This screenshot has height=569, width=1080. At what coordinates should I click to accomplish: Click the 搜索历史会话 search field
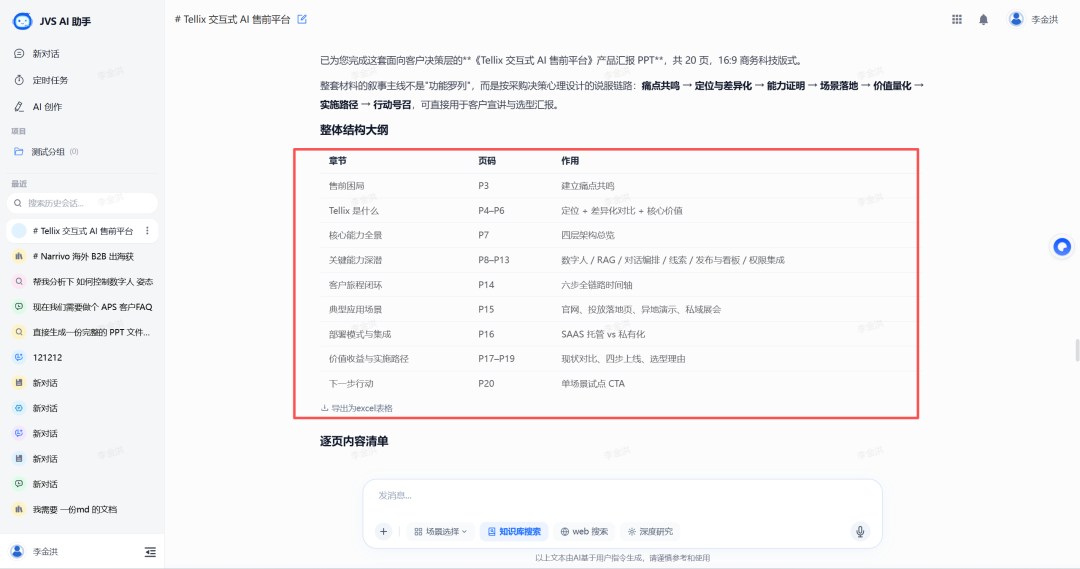pyautogui.click(x=83, y=203)
